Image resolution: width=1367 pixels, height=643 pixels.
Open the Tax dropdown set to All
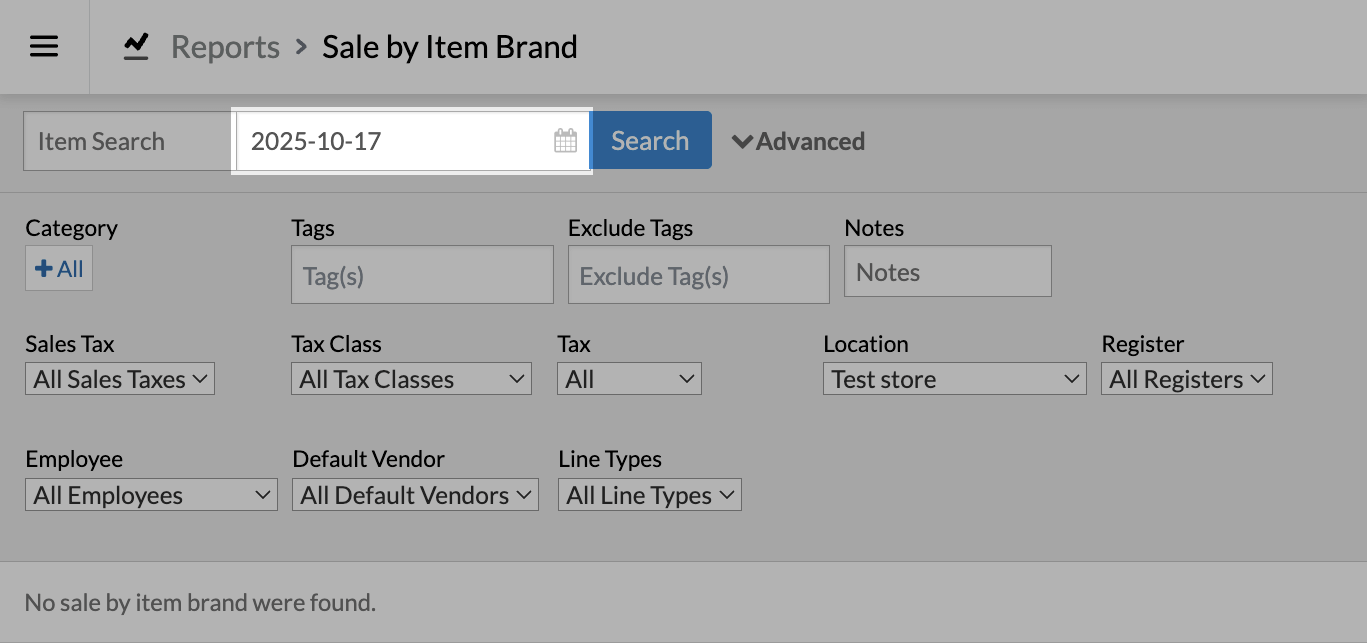(629, 379)
